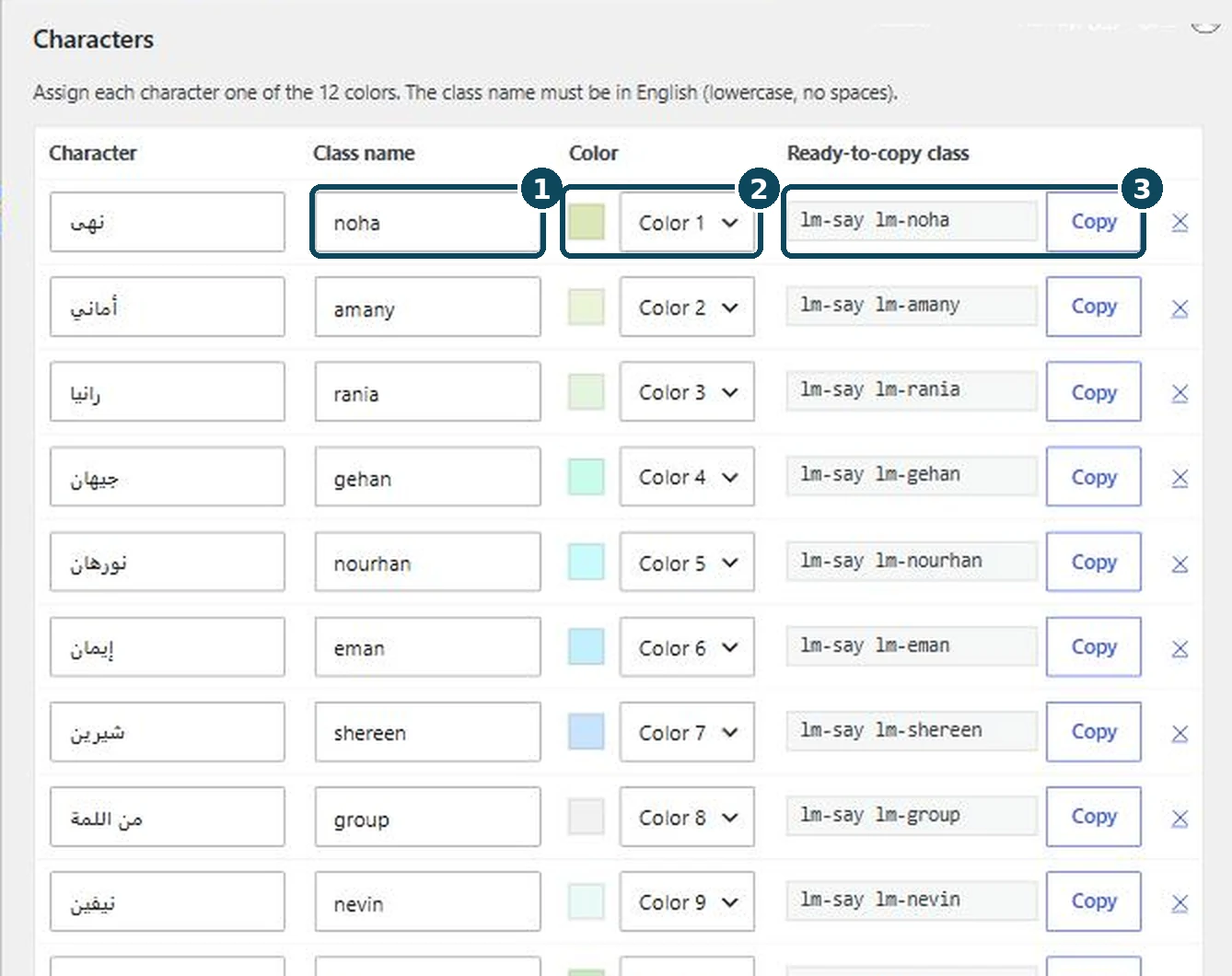
Task: Open the Color 1 dropdown
Action: tap(687, 223)
